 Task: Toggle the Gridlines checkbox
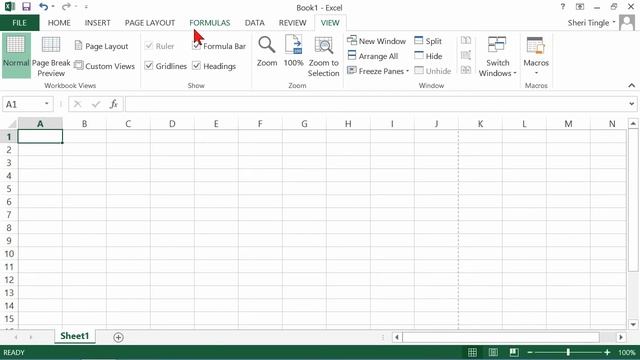pyautogui.click(x=149, y=66)
